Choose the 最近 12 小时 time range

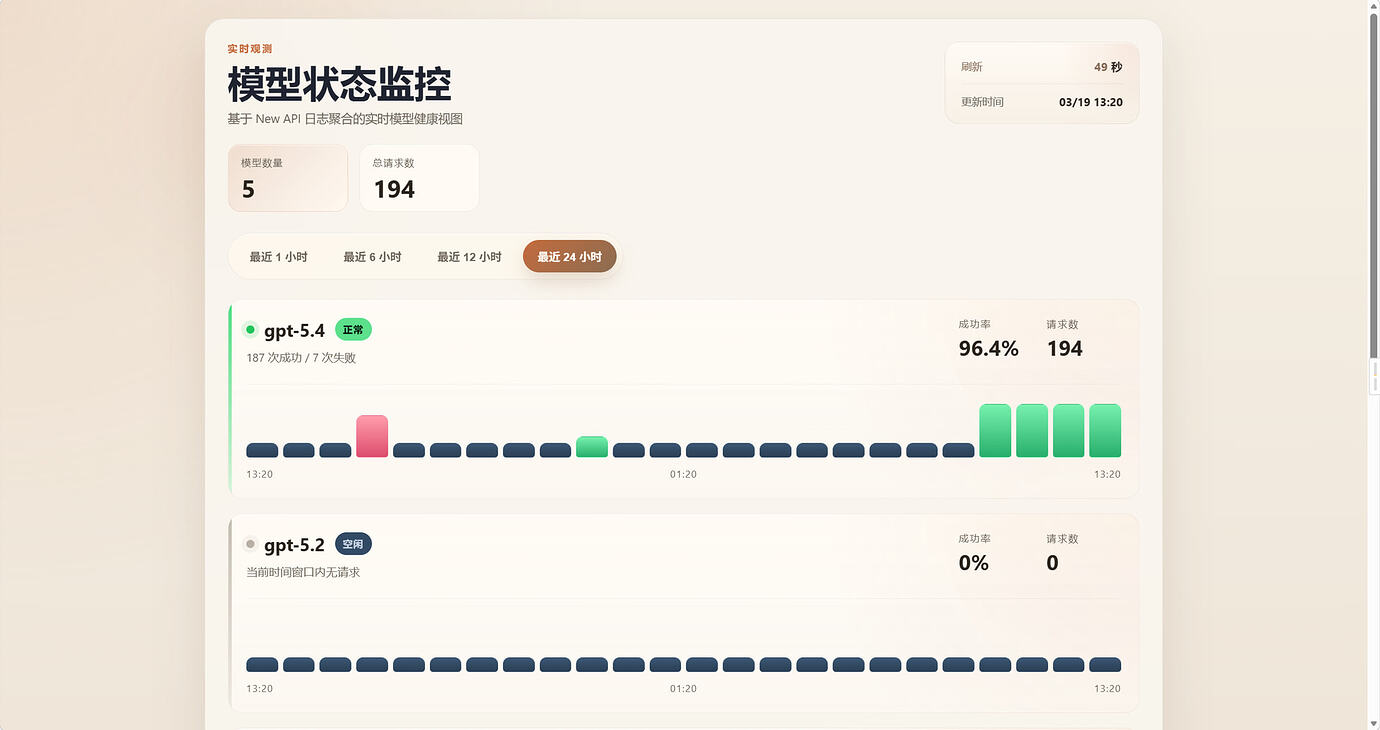pos(469,257)
